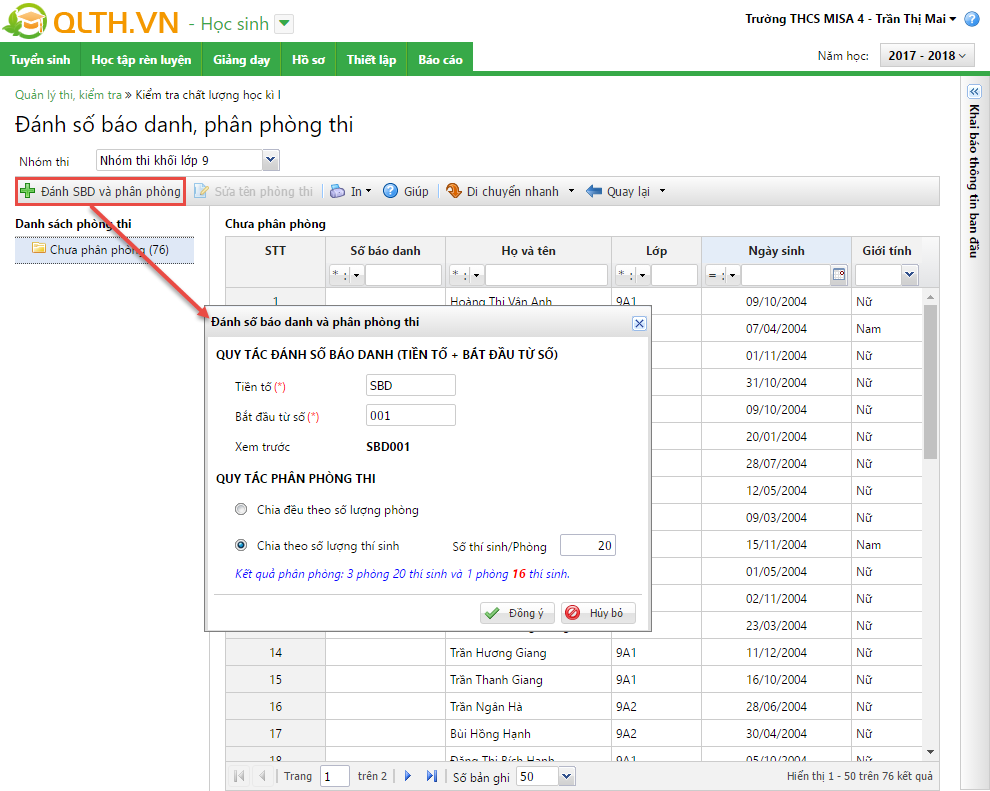Click the Trang page number input
This screenshot has width=990, height=791.
(x=335, y=776)
